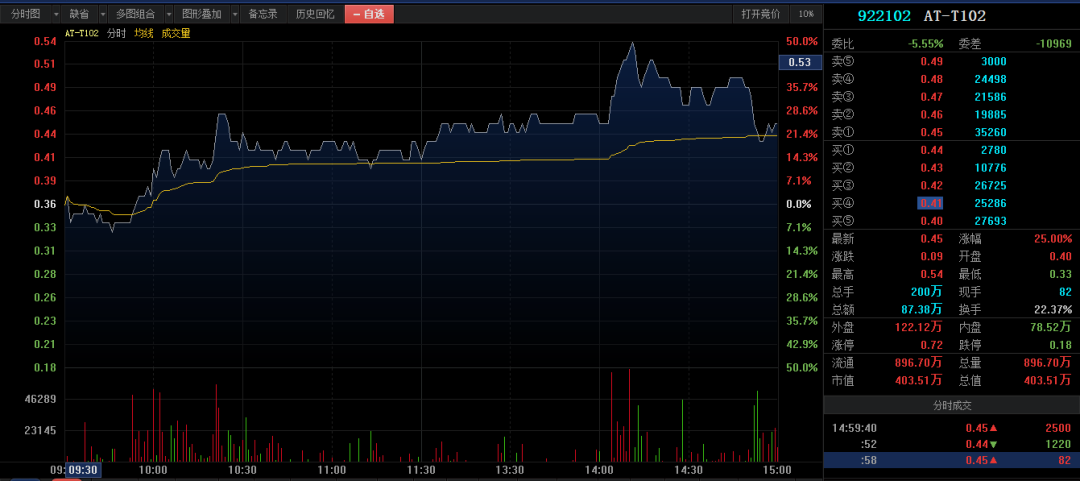
Task: Click the 换手 value 22.37%
Action: click(x=1054, y=309)
